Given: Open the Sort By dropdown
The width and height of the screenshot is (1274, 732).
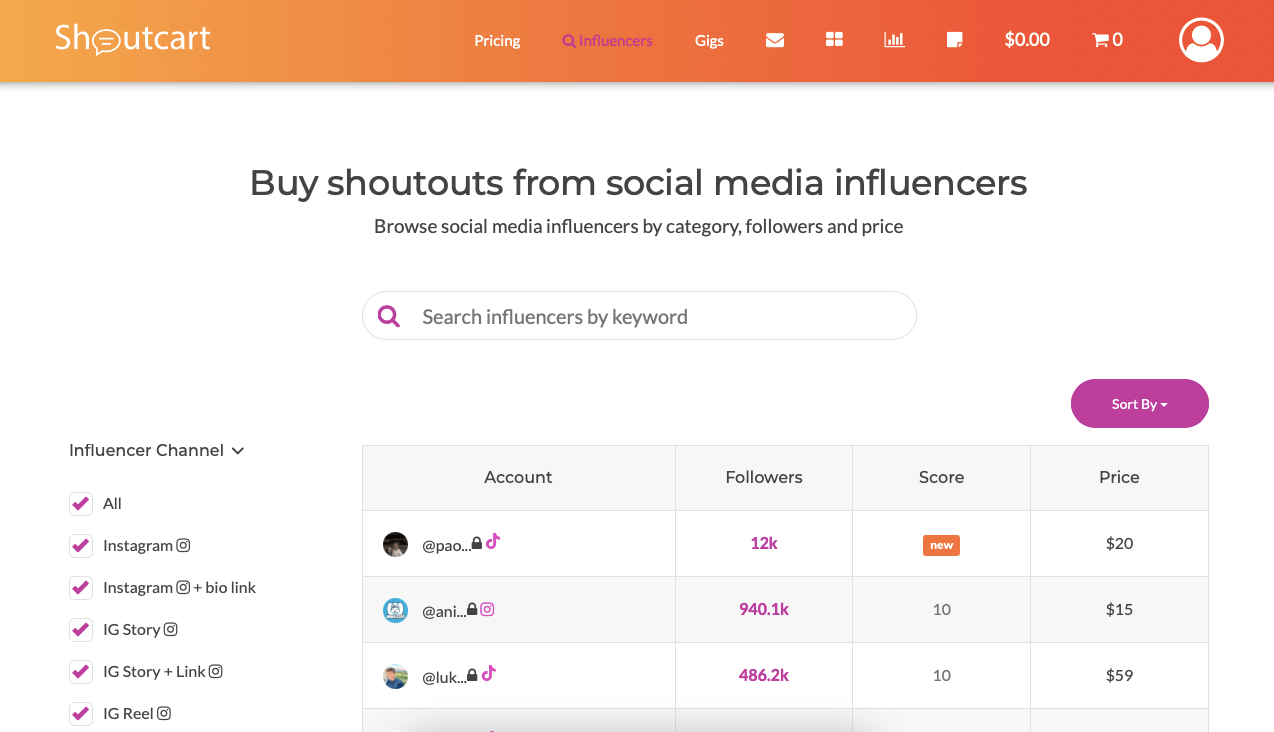Looking at the screenshot, I should pyautogui.click(x=1139, y=404).
